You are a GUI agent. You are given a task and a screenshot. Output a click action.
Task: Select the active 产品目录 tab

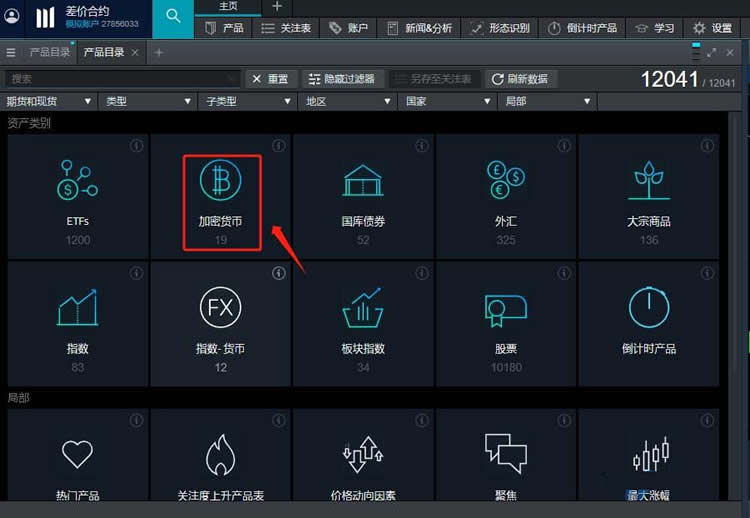[x=104, y=52]
